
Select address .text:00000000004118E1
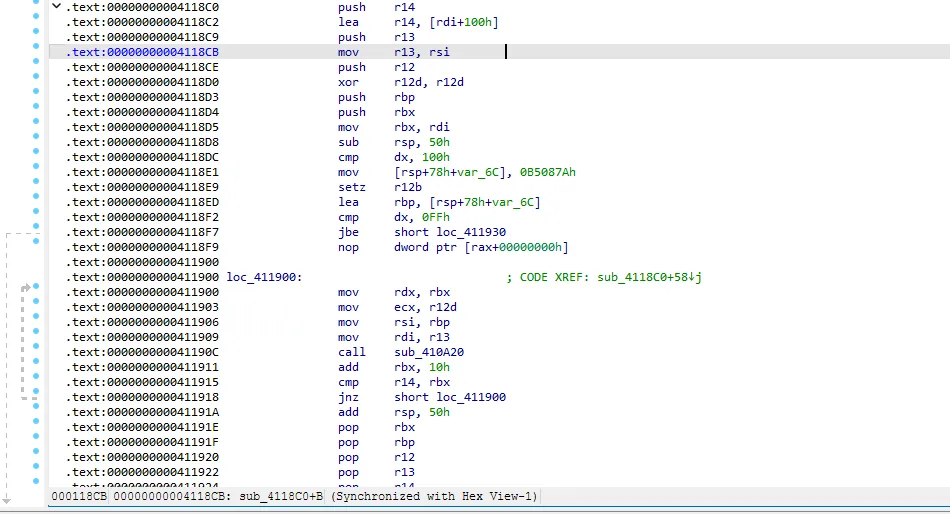(x=142, y=172)
